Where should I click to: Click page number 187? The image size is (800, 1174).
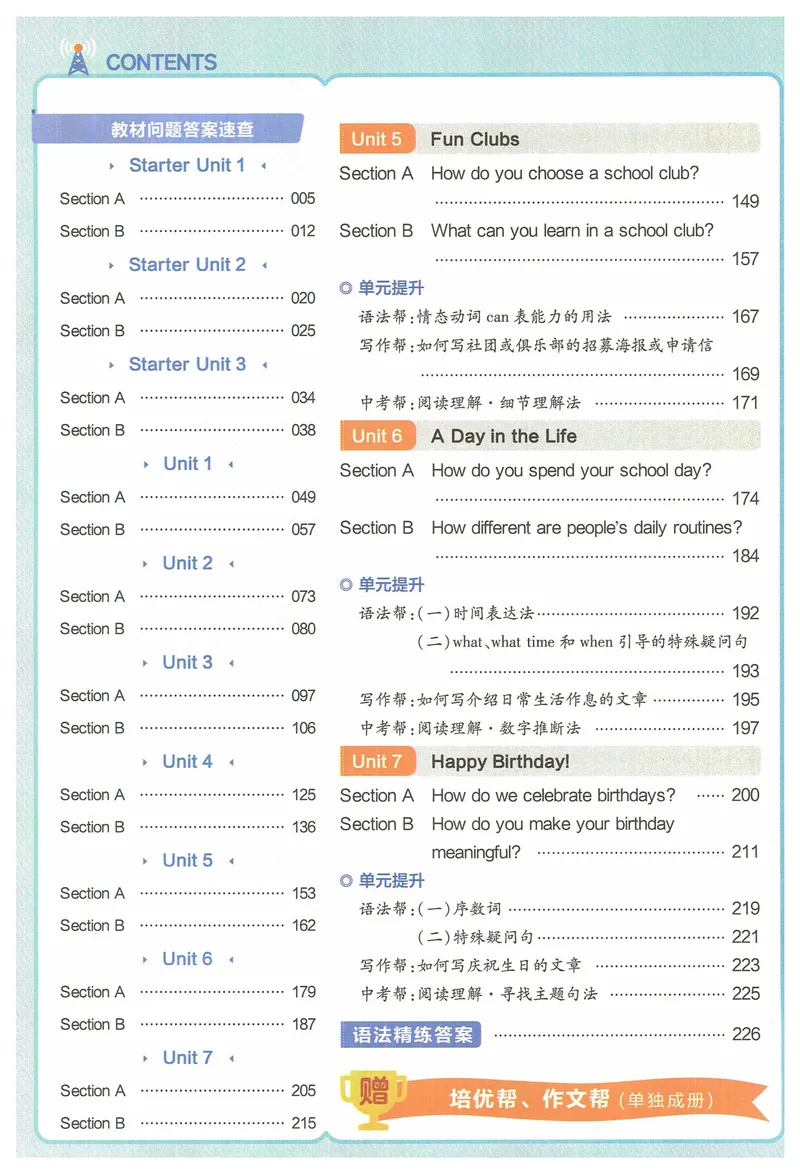tap(303, 1024)
